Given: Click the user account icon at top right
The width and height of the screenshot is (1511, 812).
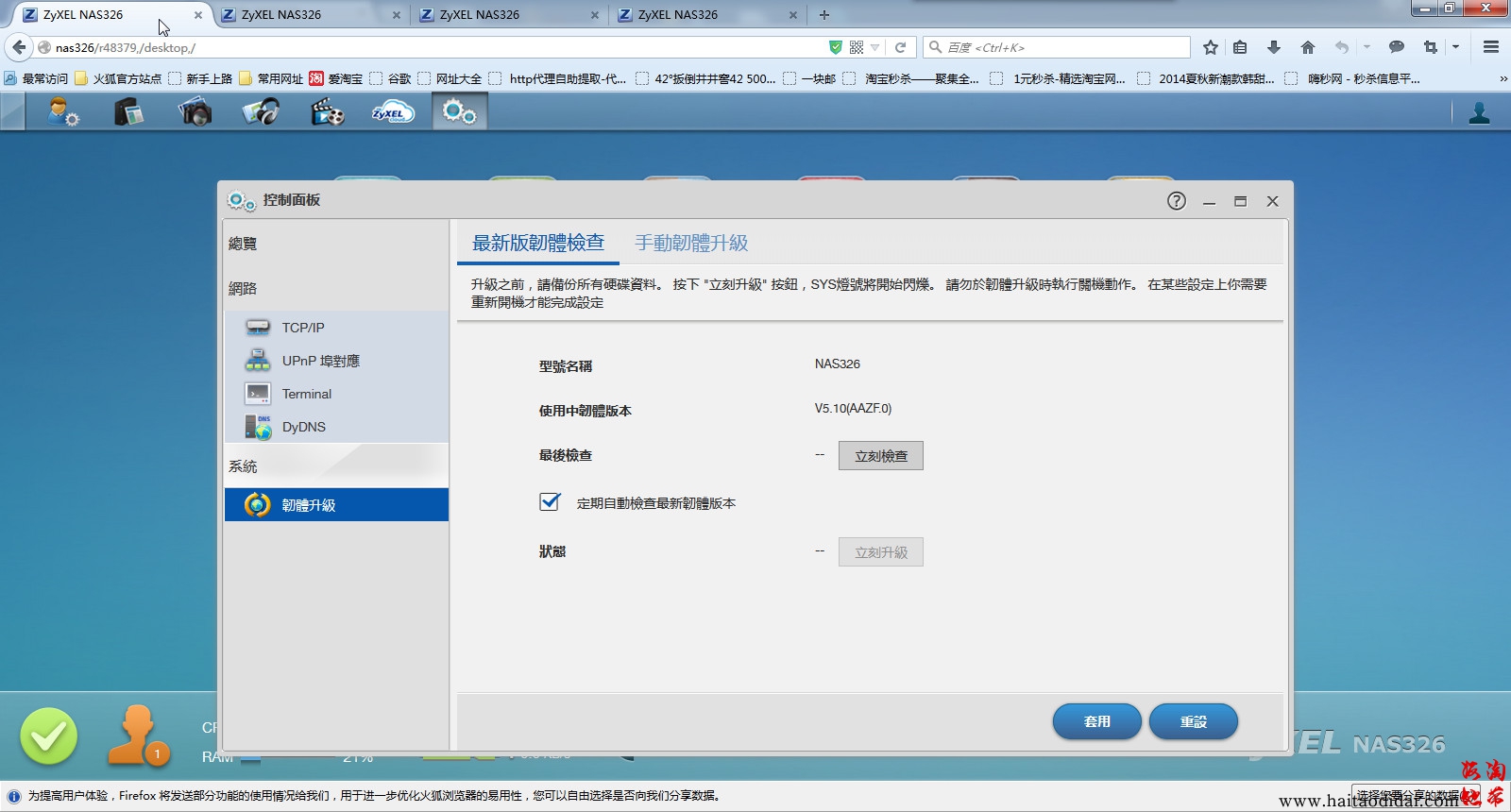Looking at the screenshot, I should pos(1479,113).
